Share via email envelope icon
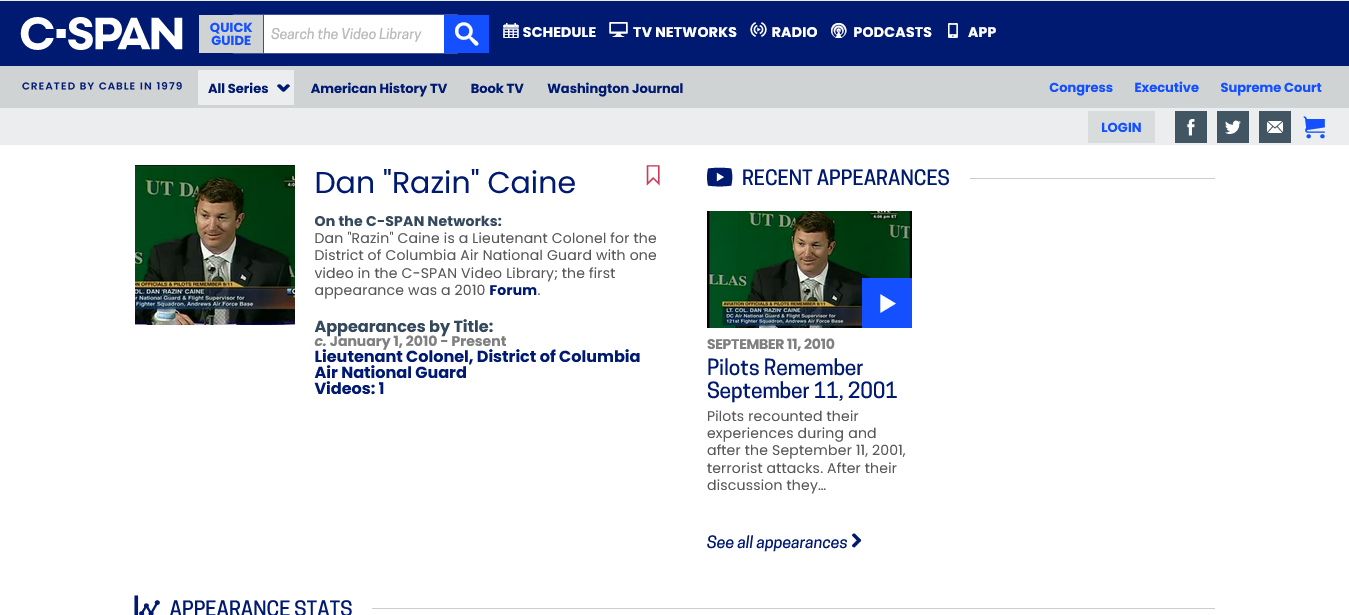The width and height of the screenshot is (1349, 615). [x=1275, y=127]
